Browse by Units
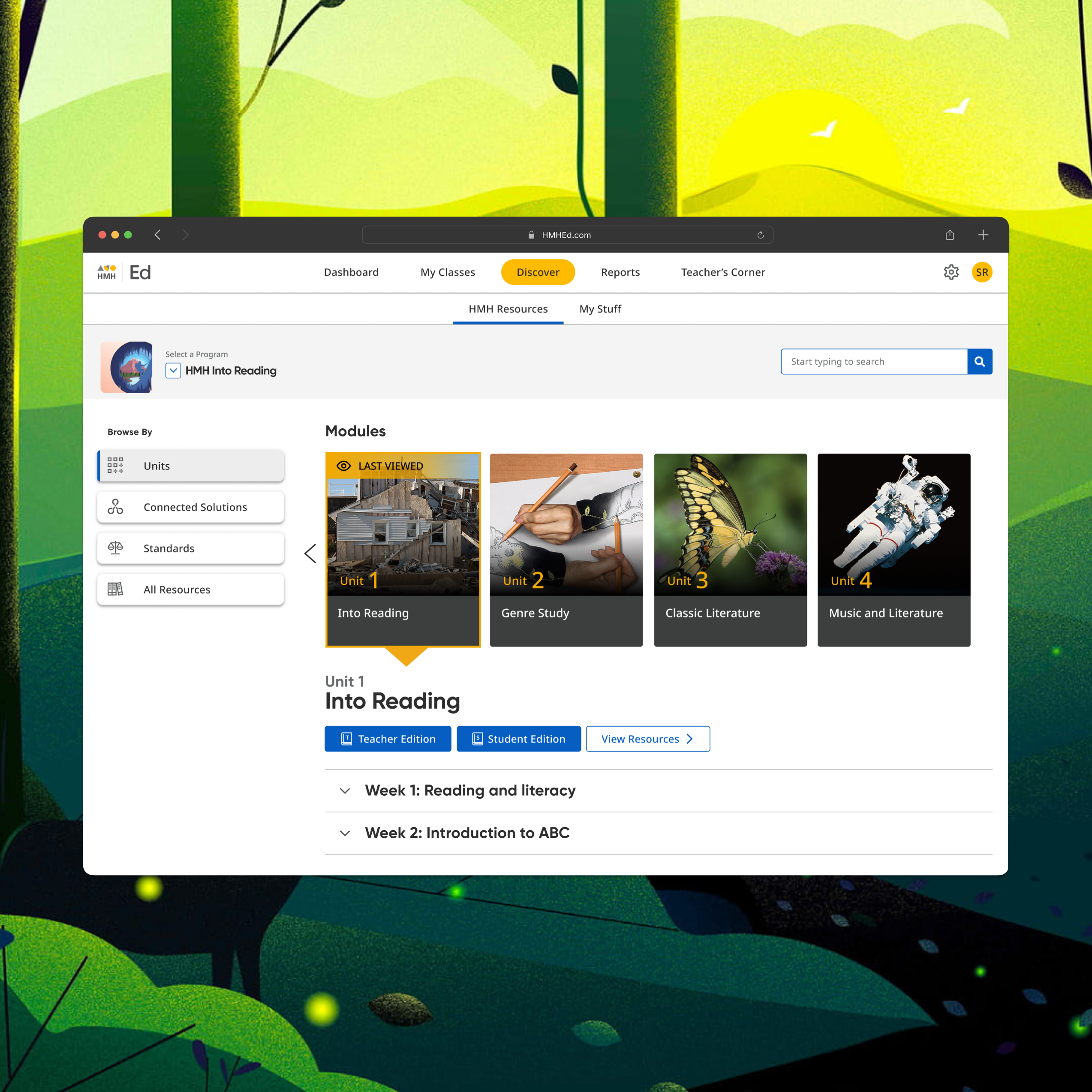 point(190,466)
